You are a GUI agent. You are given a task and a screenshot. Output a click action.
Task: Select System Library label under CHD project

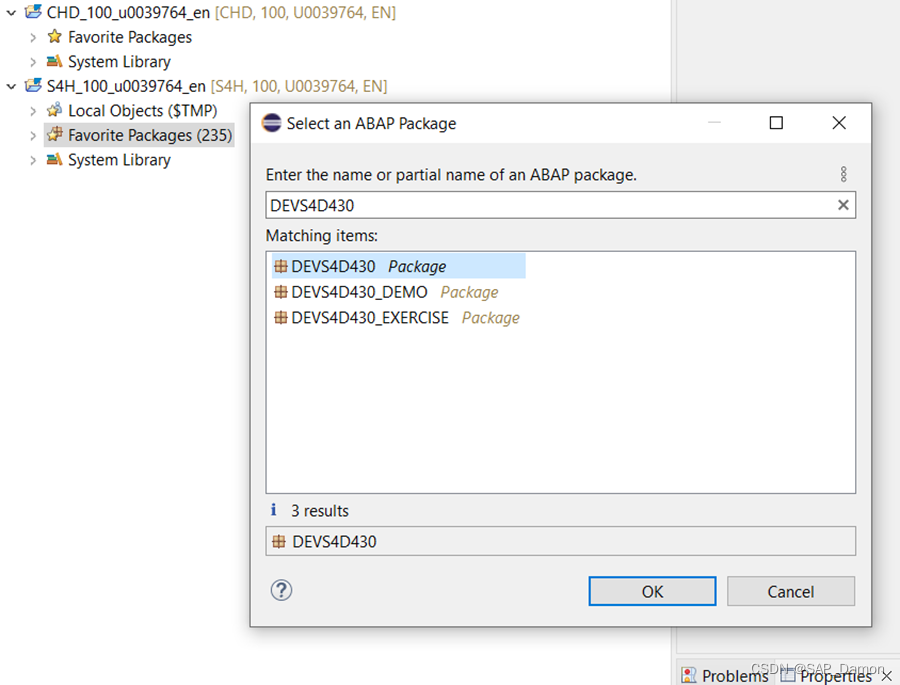tap(119, 62)
